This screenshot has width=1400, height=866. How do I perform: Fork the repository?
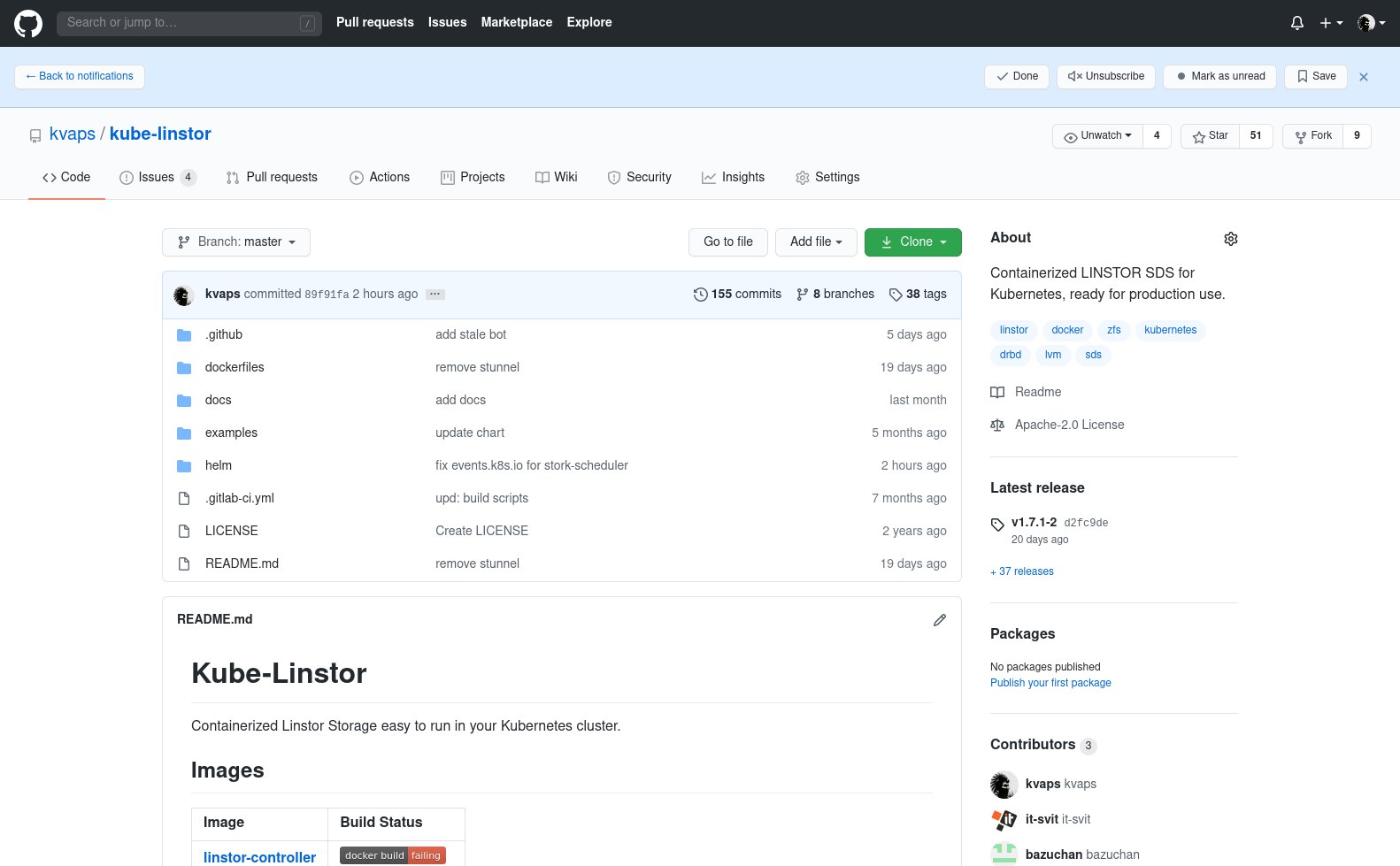[x=1313, y=136]
